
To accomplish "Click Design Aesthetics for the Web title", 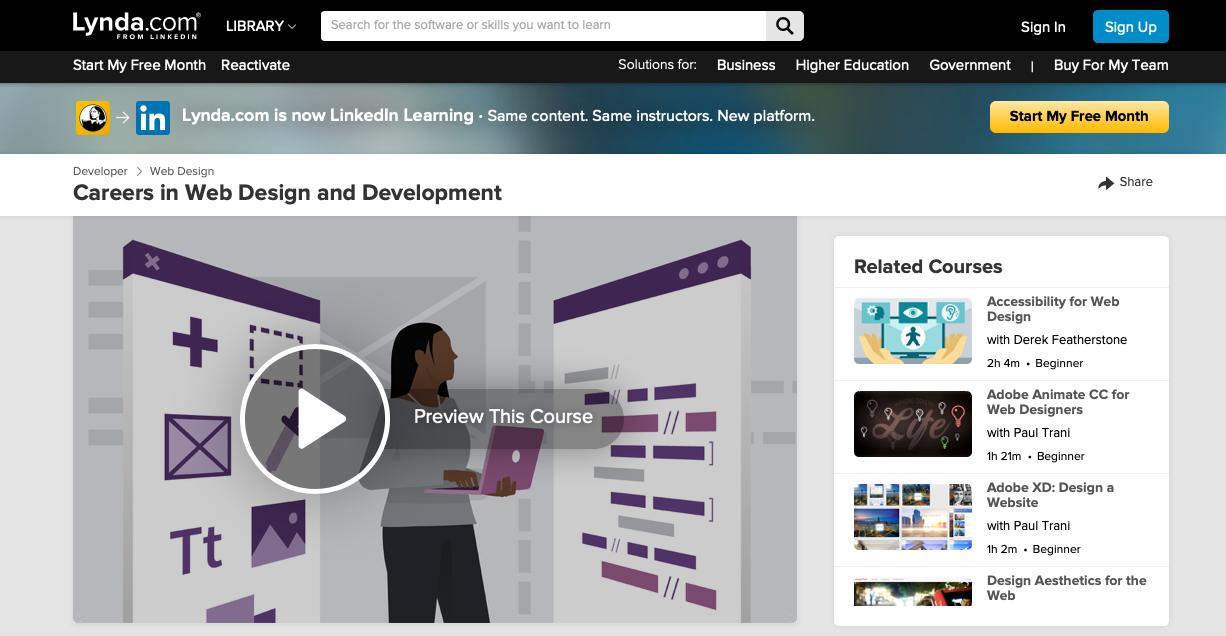I will pos(1067,588).
